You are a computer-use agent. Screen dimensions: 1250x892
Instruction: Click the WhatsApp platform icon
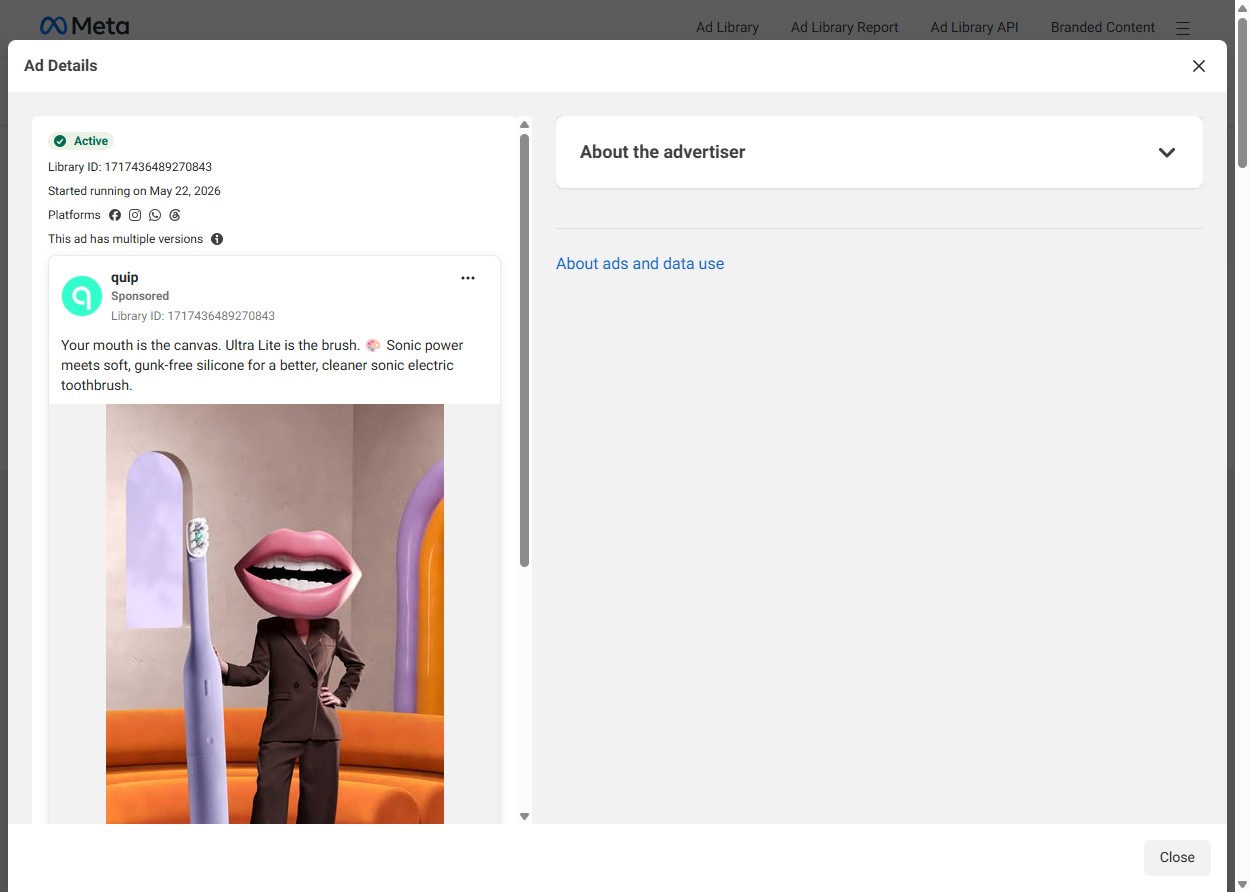tap(155, 215)
